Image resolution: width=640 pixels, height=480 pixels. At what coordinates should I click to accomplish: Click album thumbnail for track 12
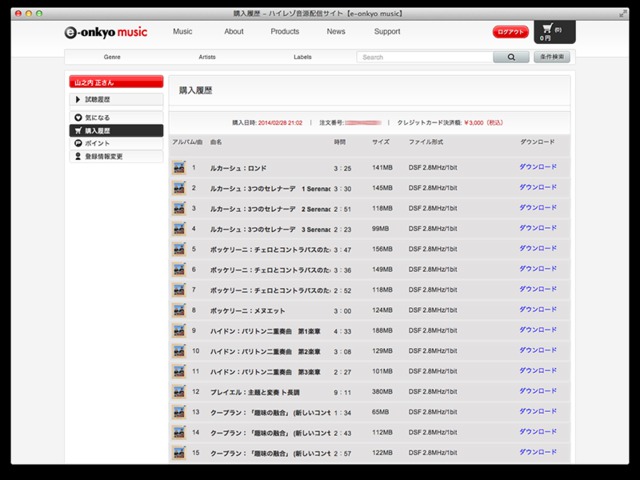click(x=179, y=392)
